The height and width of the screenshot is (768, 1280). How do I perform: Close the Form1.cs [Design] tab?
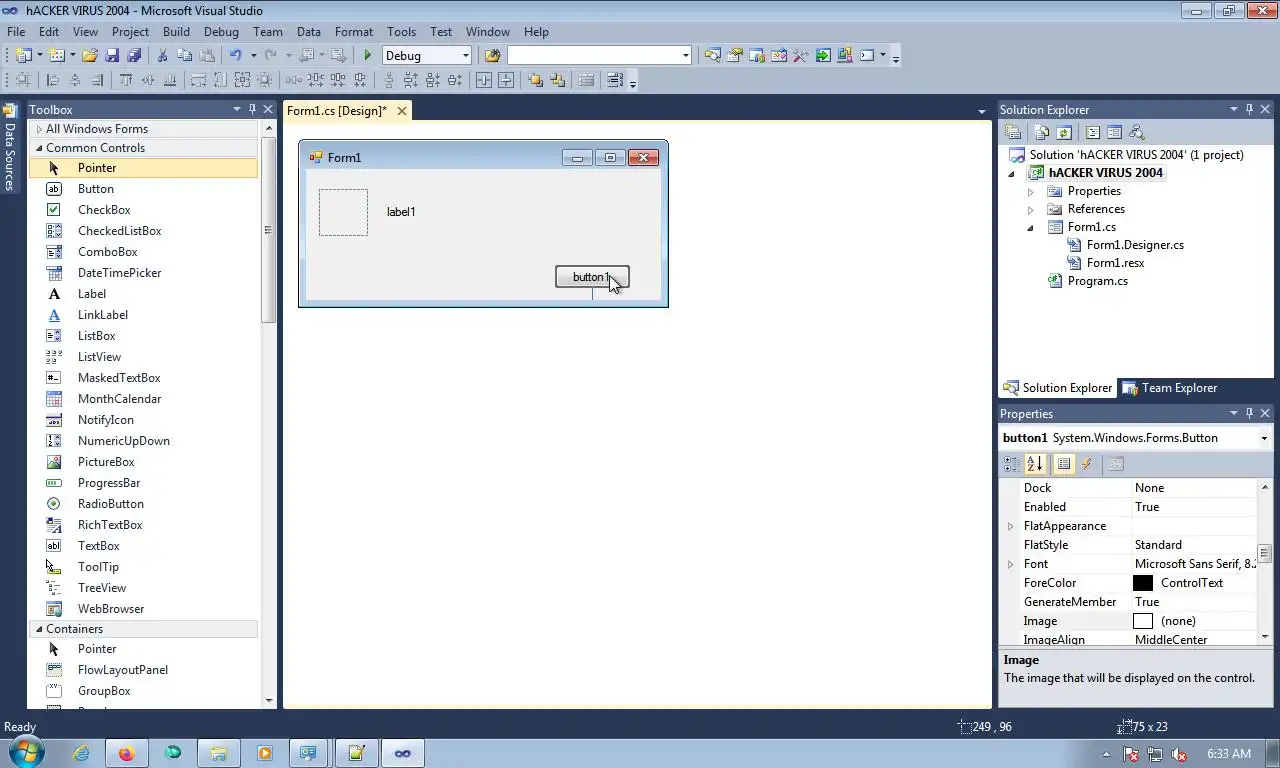click(402, 111)
